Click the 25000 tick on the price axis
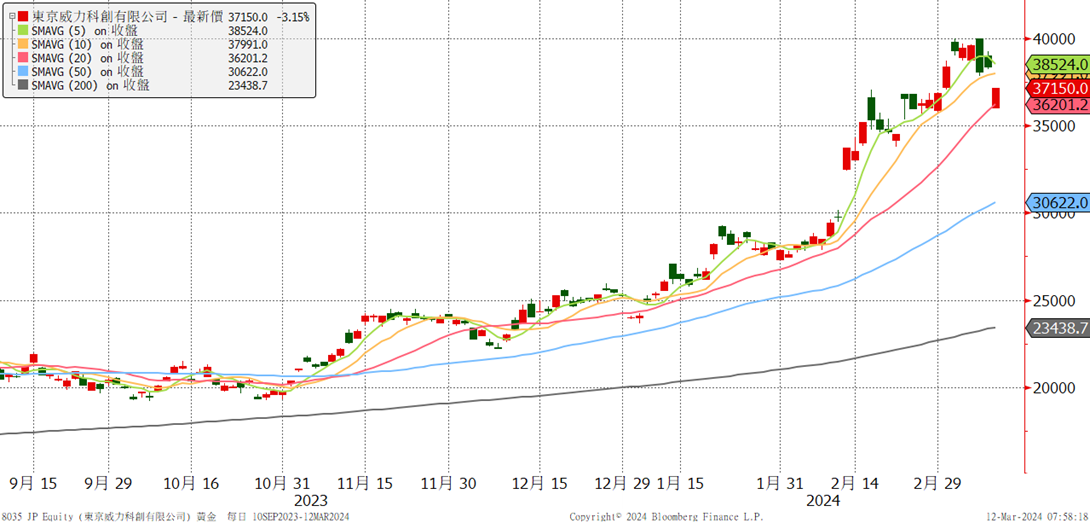This screenshot has height=523, width=1090. point(1054,300)
